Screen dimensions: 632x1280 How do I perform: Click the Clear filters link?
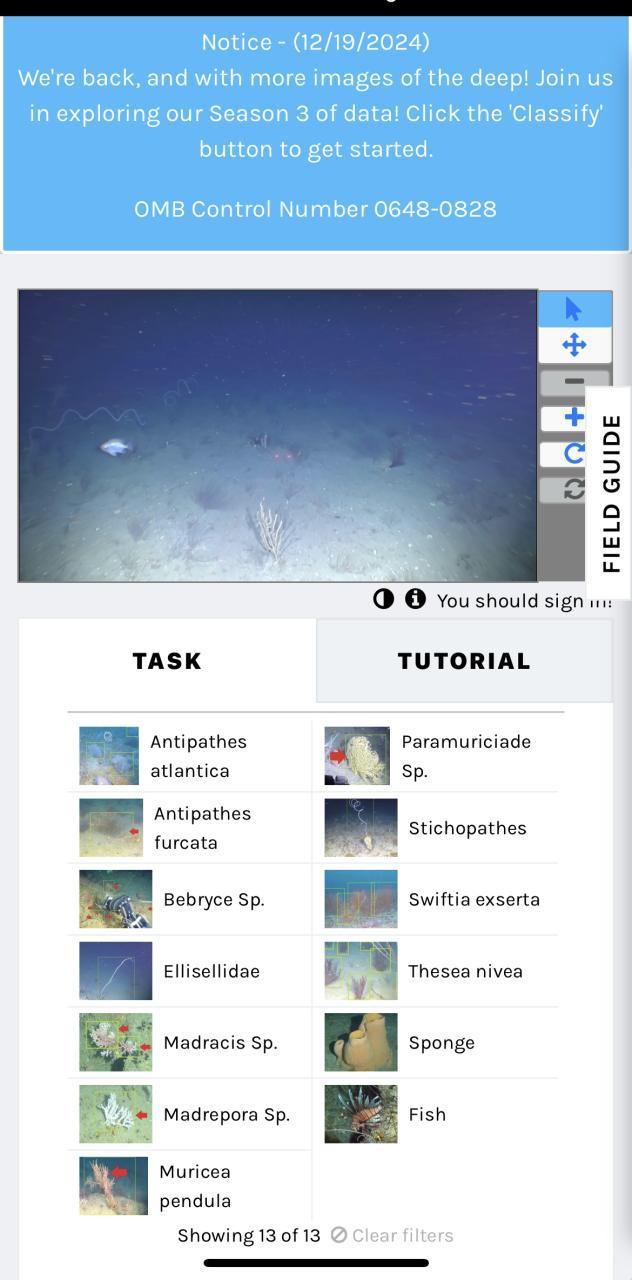(392, 1235)
